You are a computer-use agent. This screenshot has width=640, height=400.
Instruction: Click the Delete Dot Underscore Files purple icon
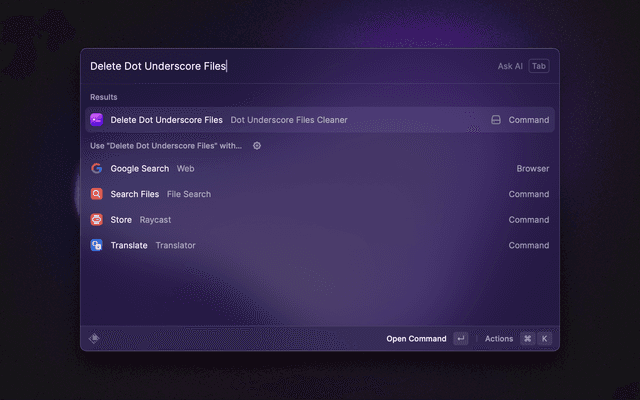97,120
